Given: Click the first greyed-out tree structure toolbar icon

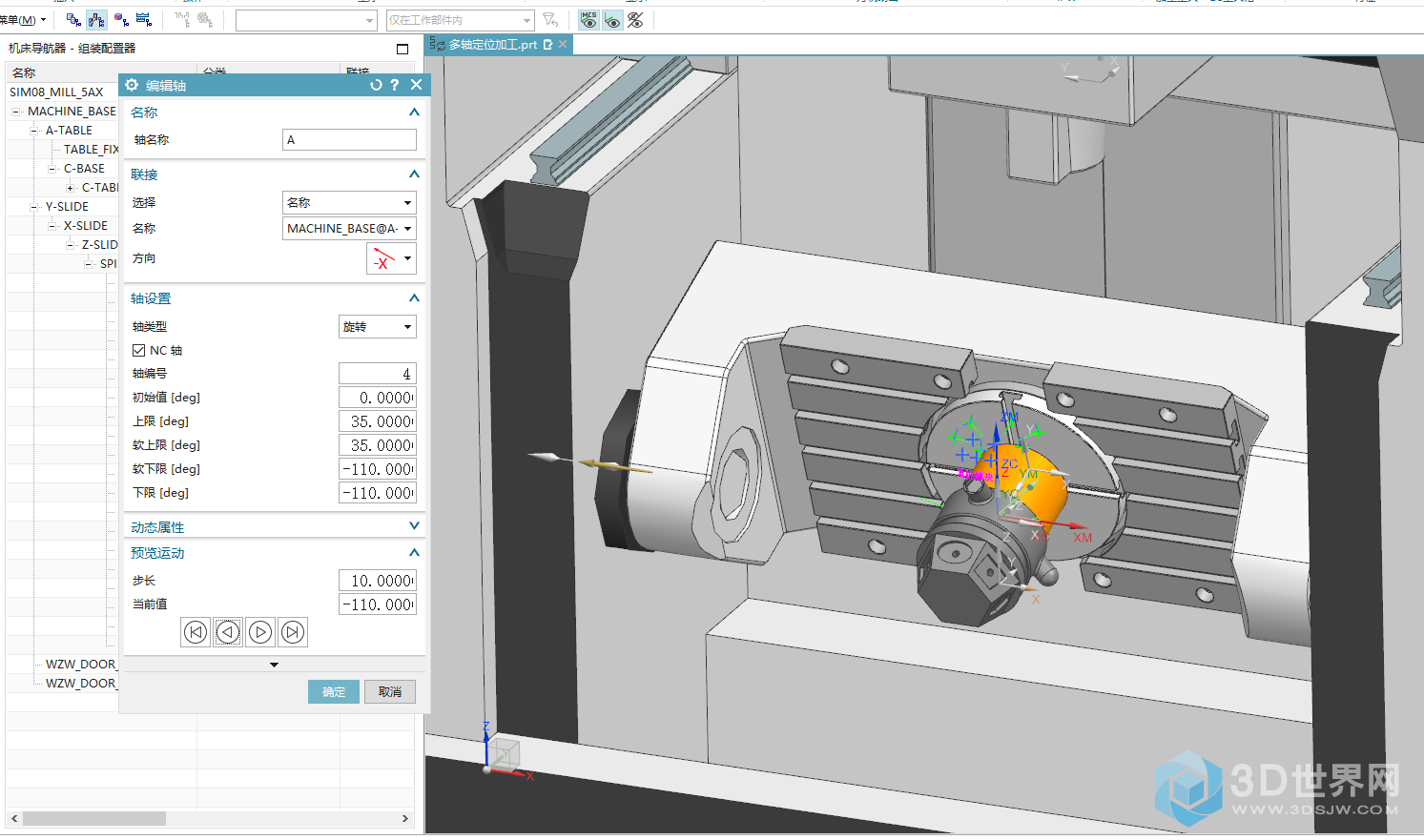Looking at the screenshot, I should tap(182, 20).
